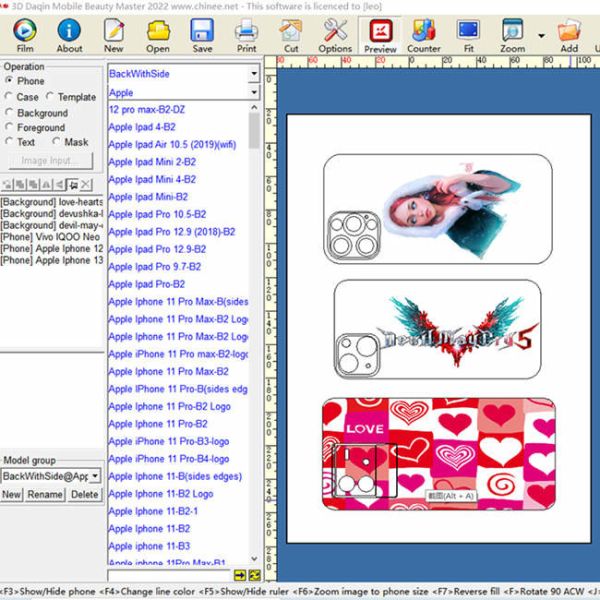Choose the Mask radio button

tap(55, 143)
